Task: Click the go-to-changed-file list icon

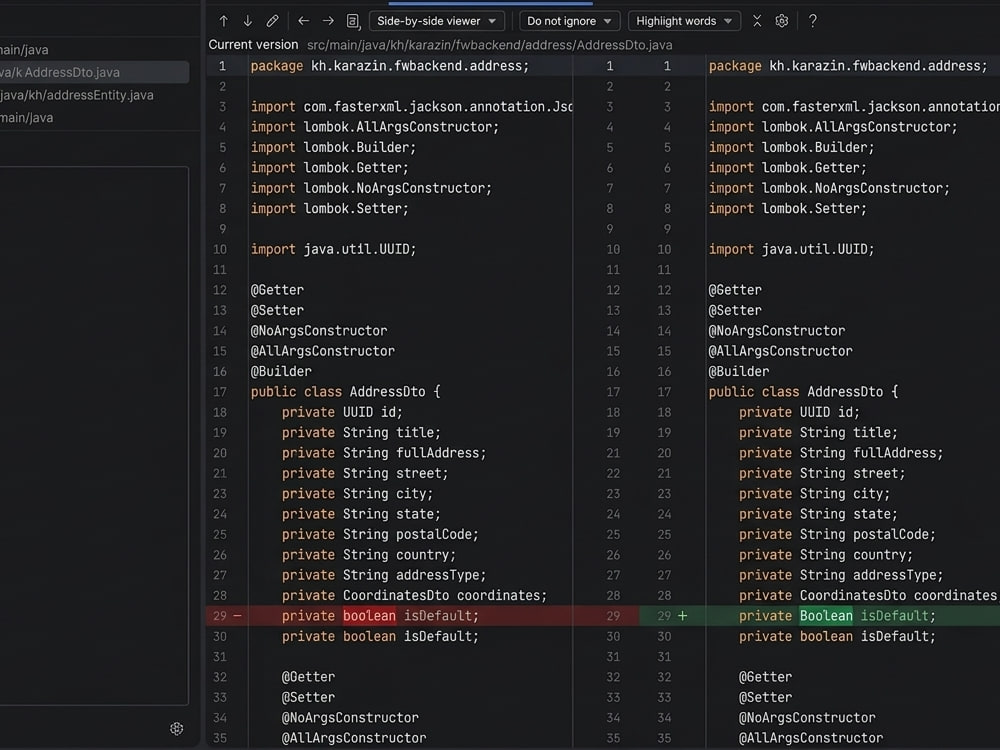Action: coord(353,21)
